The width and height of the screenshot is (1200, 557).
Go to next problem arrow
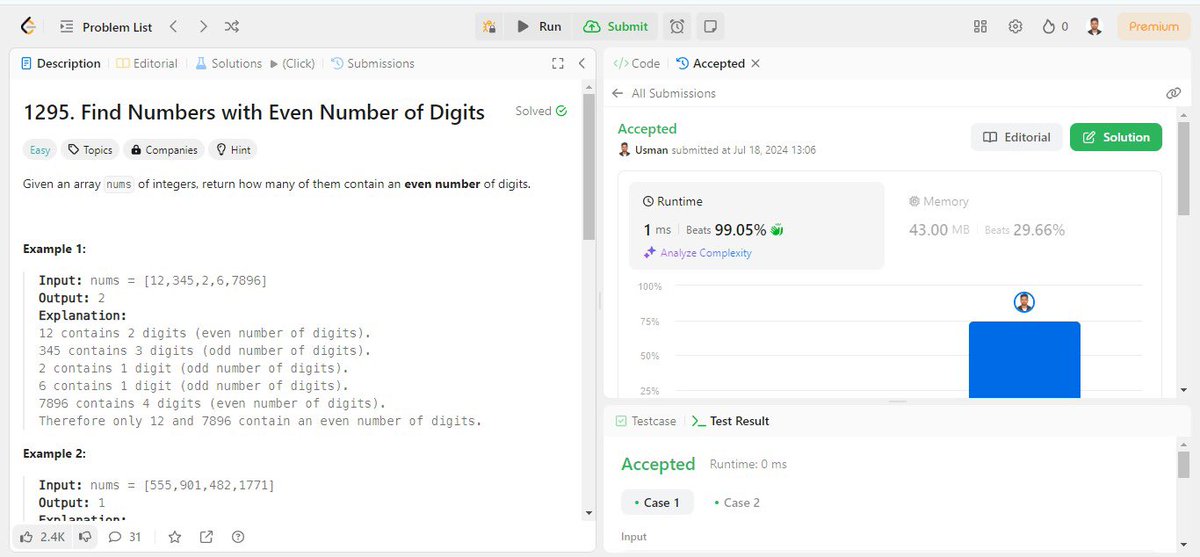203,27
